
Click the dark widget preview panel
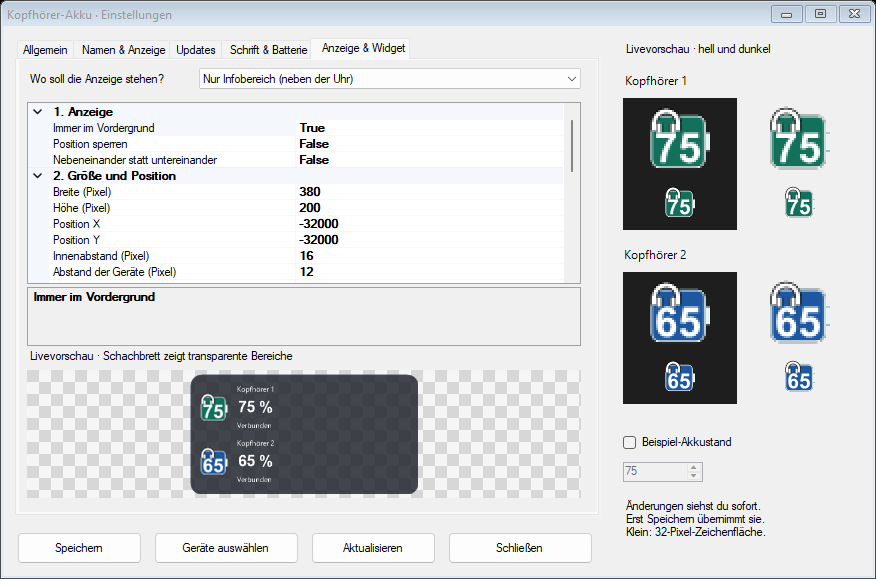[x=304, y=434]
